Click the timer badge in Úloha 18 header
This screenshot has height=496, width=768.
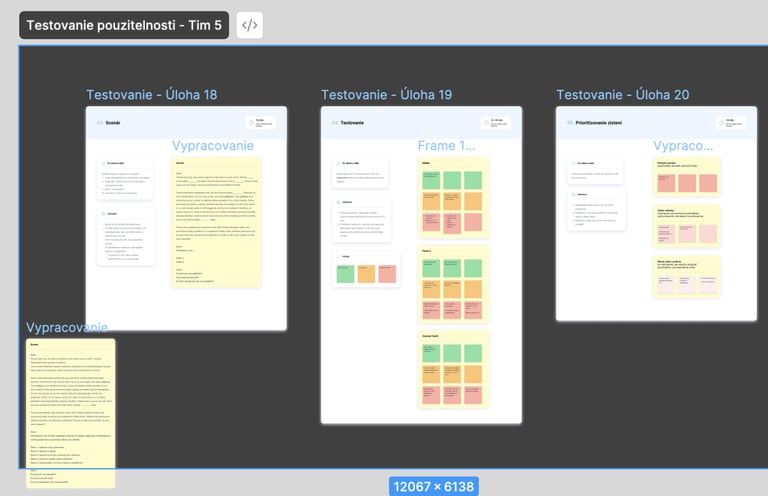[261, 123]
